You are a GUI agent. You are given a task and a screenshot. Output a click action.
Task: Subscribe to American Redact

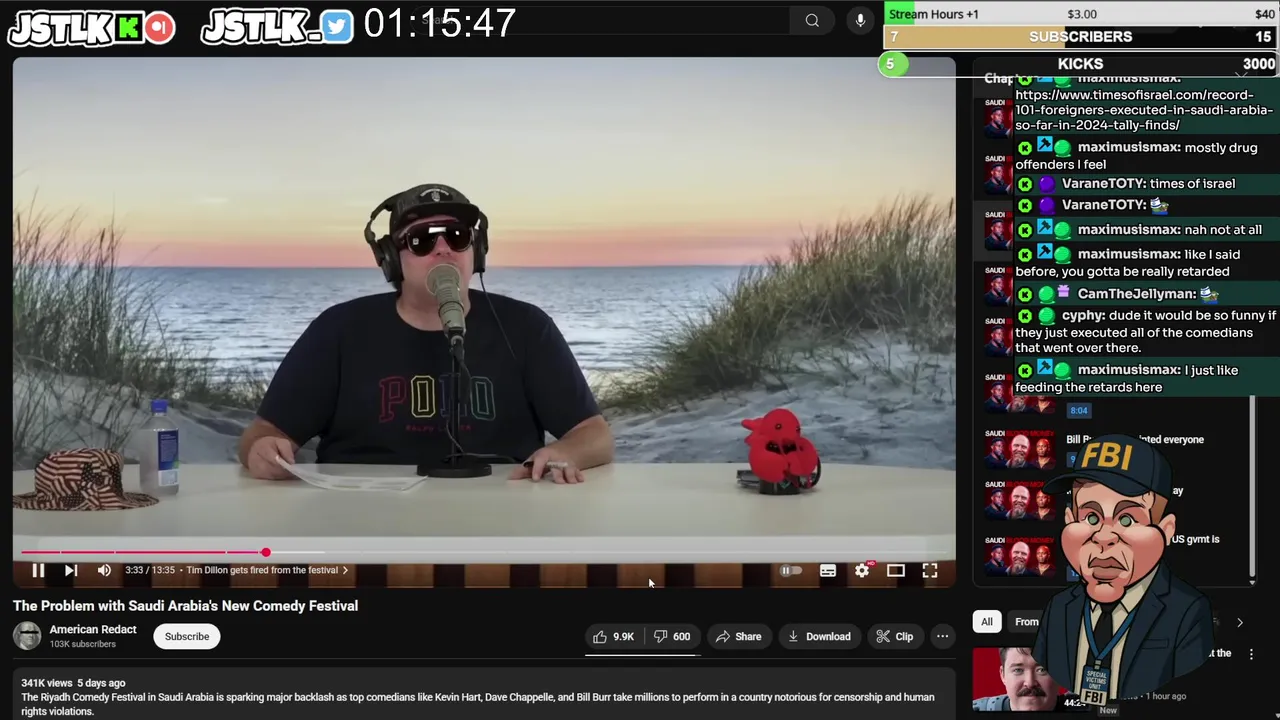[x=187, y=637]
